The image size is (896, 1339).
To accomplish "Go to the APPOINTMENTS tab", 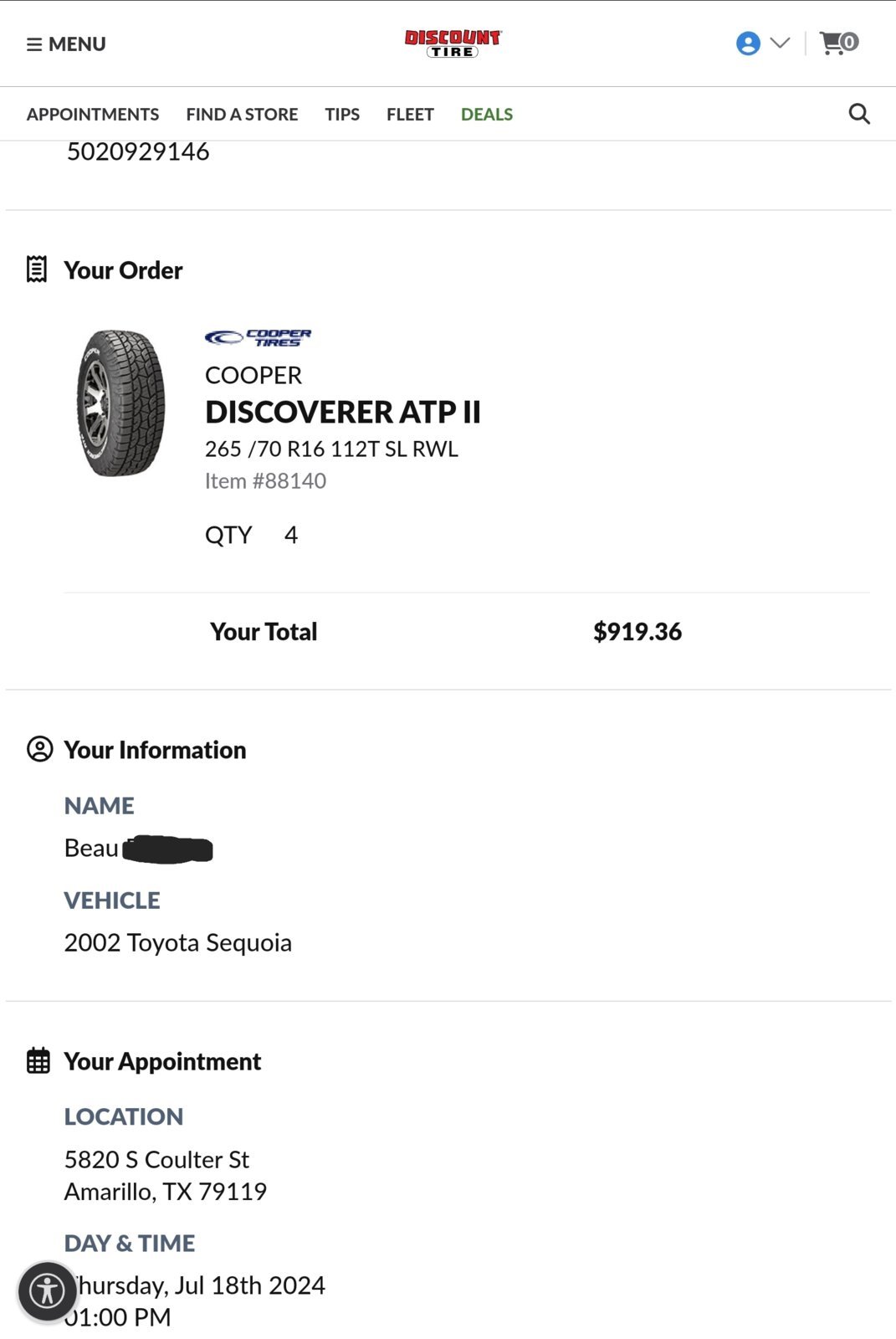I will click(x=93, y=115).
